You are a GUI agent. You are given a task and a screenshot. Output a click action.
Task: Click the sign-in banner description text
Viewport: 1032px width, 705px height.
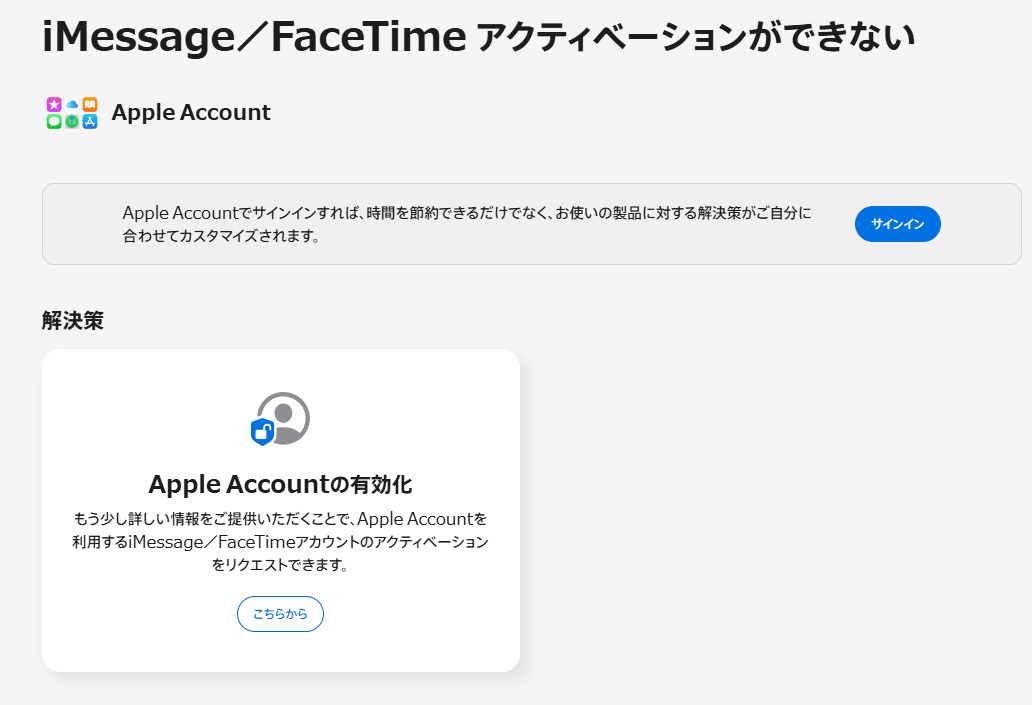467,225
